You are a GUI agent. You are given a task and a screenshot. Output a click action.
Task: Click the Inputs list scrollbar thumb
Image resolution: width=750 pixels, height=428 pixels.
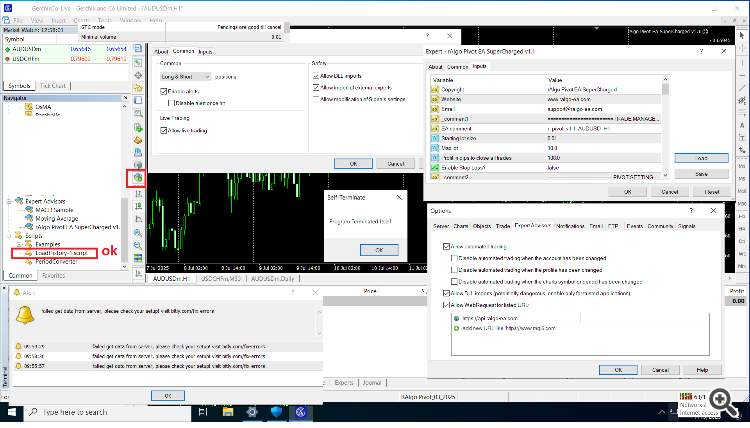[665, 89]
